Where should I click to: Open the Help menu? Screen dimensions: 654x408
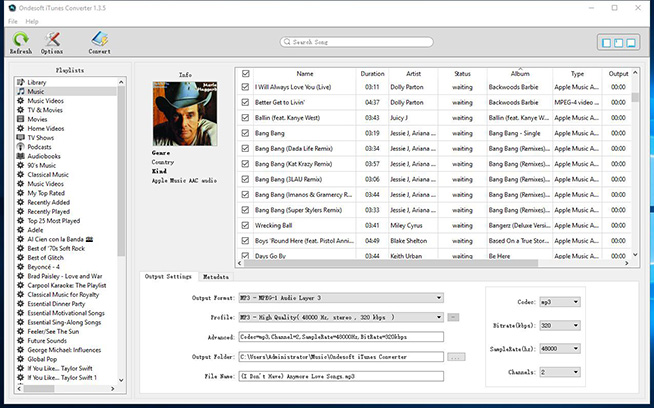(x=32, y=21)
